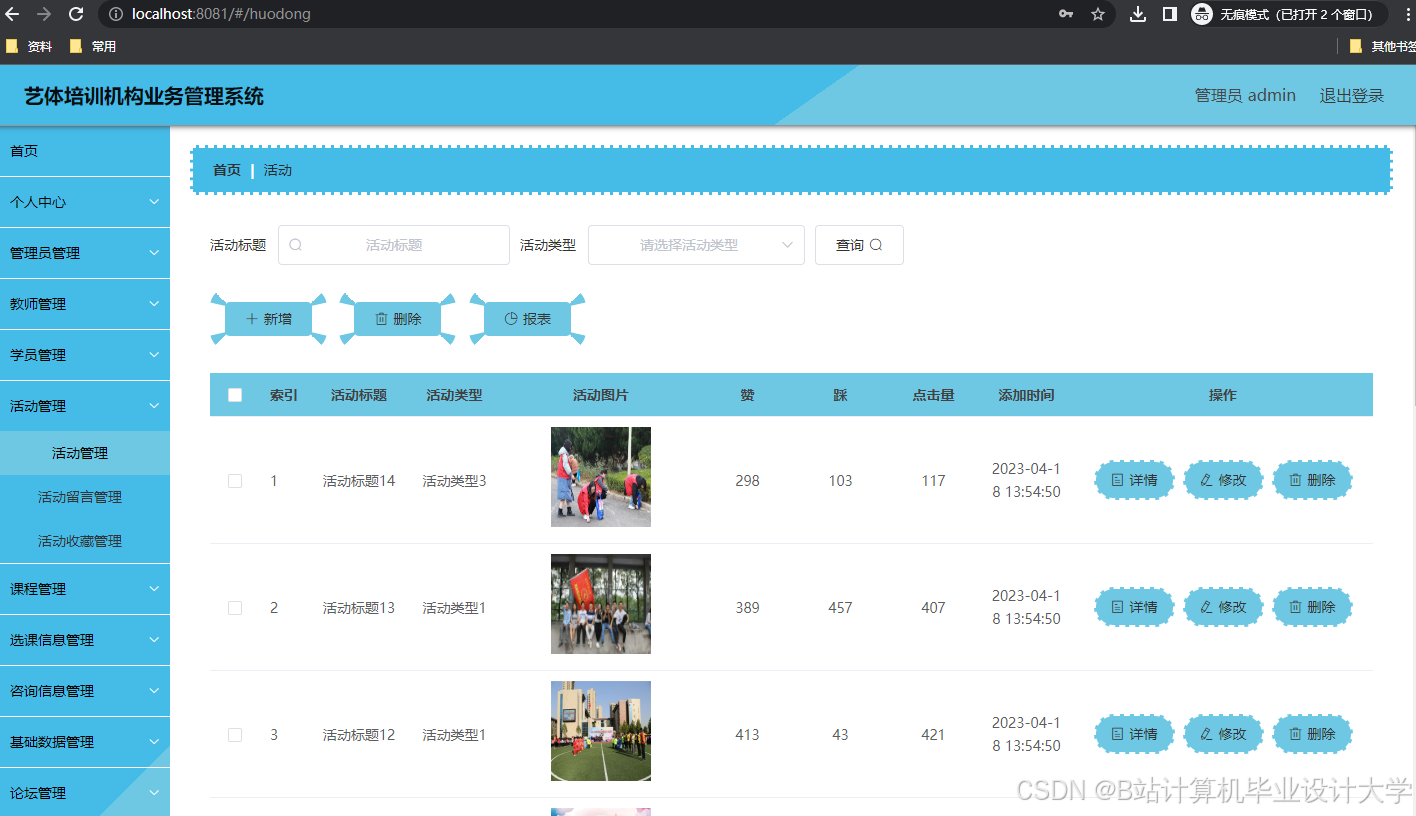
Task: Click the 首页 breadcrumb link
Action: pyautogui.click(x=227, y=170)
